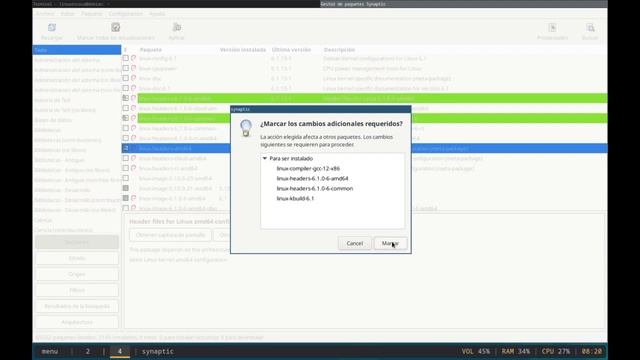This screenshot has width=640, height=360.
Task: Toggle checkbox for linux-image-6.1.0-6-amd64 package
Action: (x=126, y=198)
